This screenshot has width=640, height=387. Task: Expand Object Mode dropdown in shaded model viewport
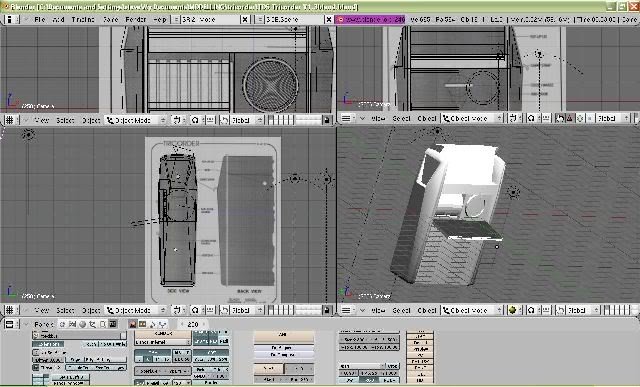[x=473, y=310]
